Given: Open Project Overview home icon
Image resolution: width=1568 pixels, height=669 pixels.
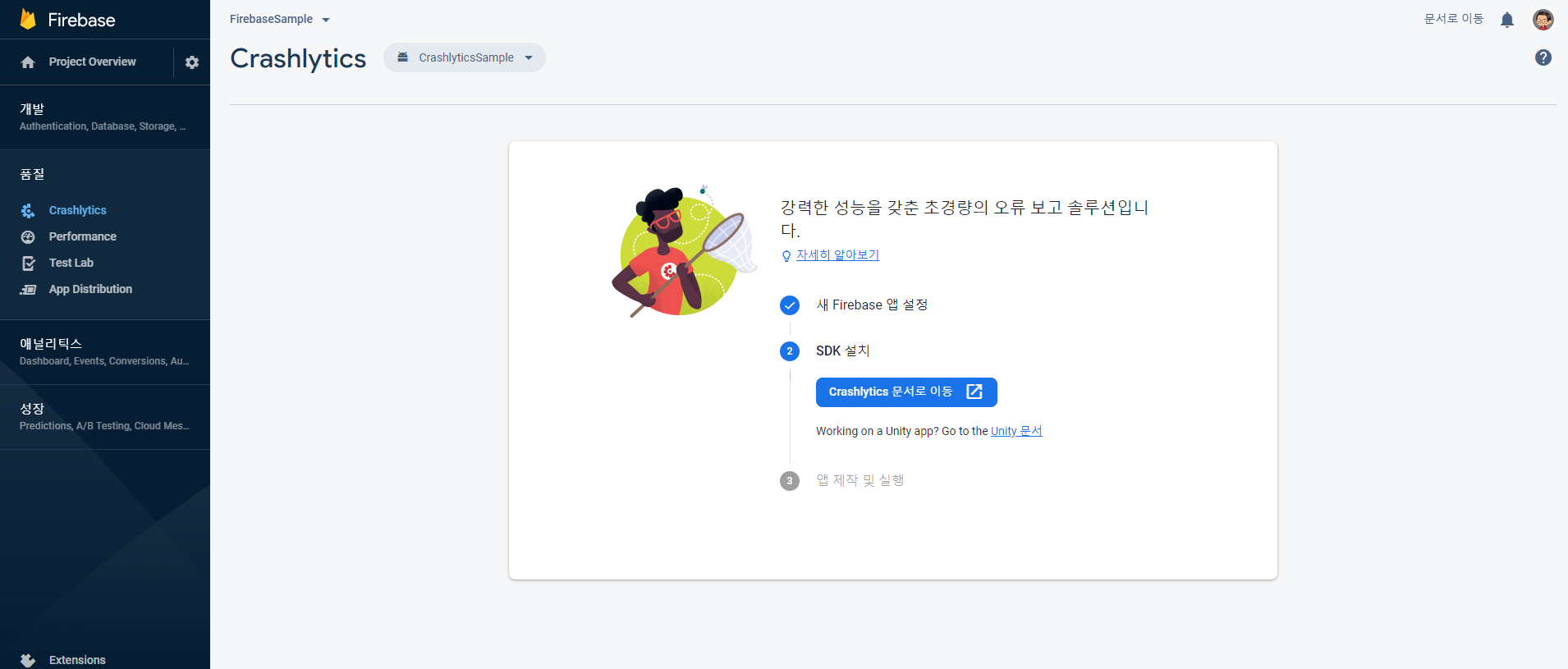Looking at the screenshot, I should click(28, 62).
